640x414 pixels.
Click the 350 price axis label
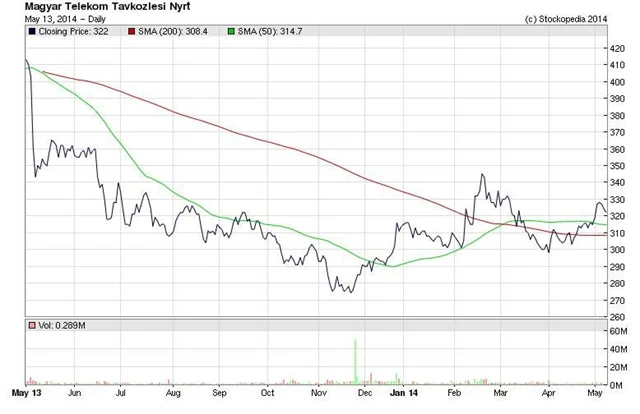617,166
